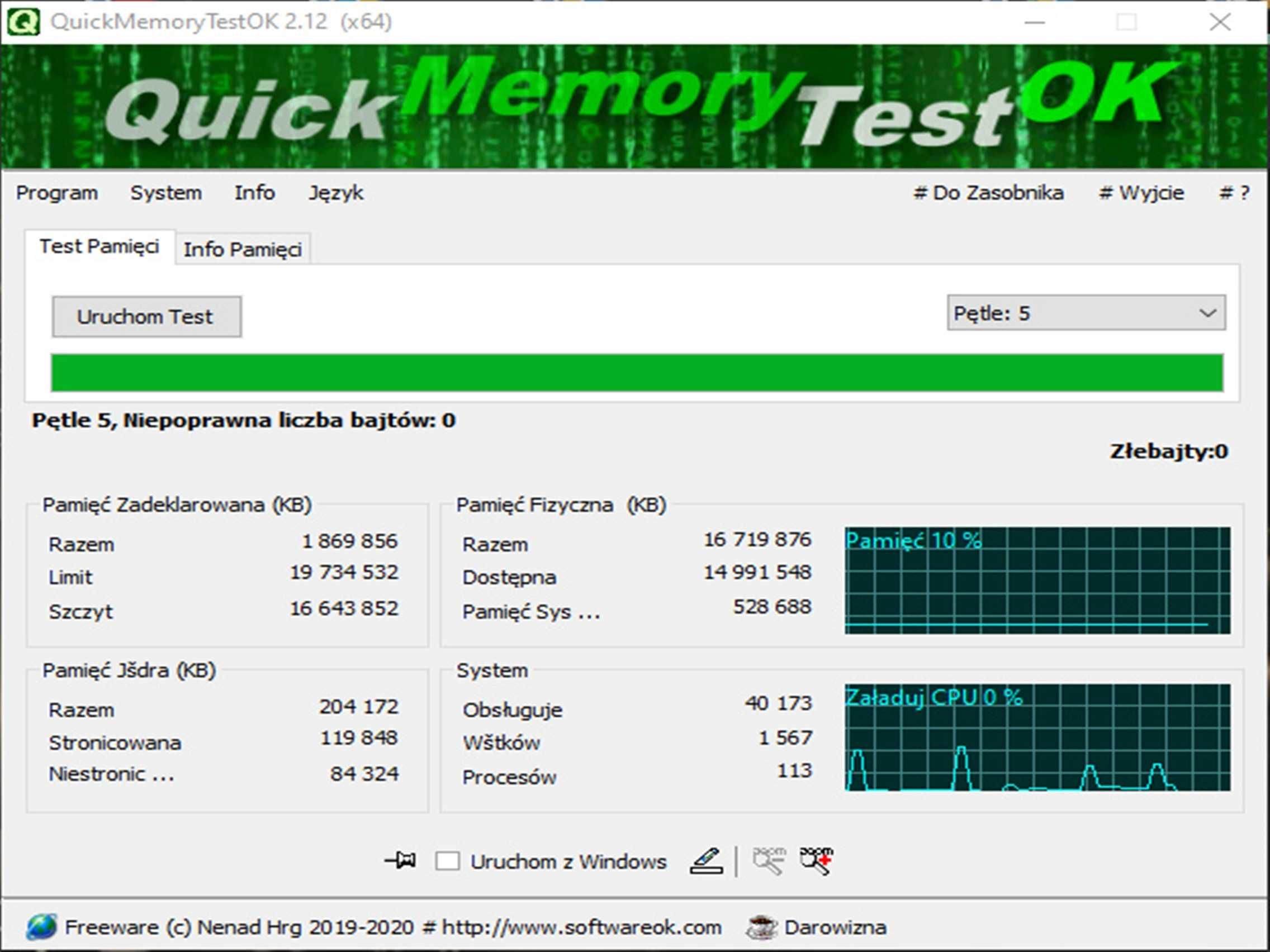Click the Darowizna donation link
This screenshot has height=952, width=1270.
[835, 927]
